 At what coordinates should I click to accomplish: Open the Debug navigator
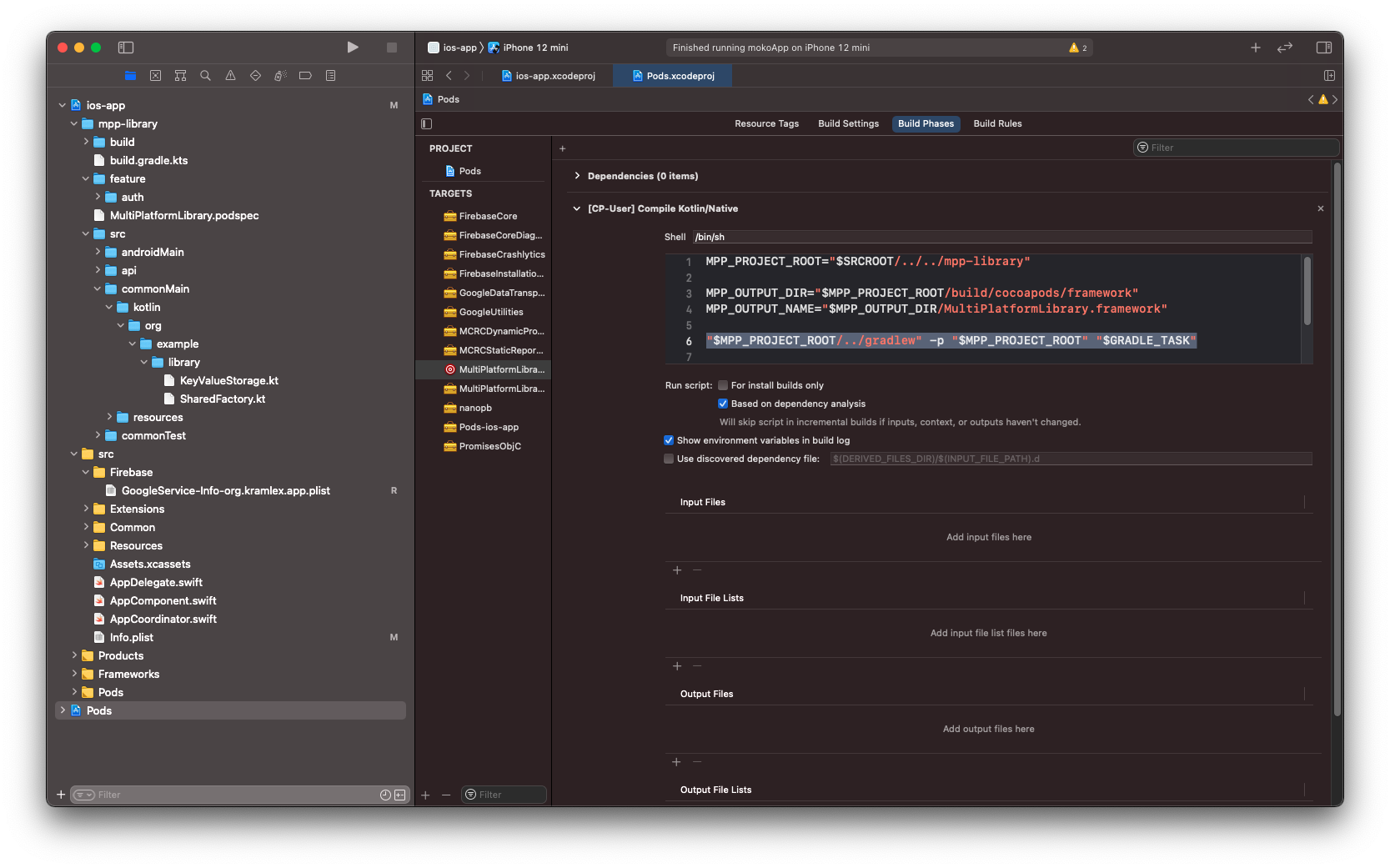point(280,76)
